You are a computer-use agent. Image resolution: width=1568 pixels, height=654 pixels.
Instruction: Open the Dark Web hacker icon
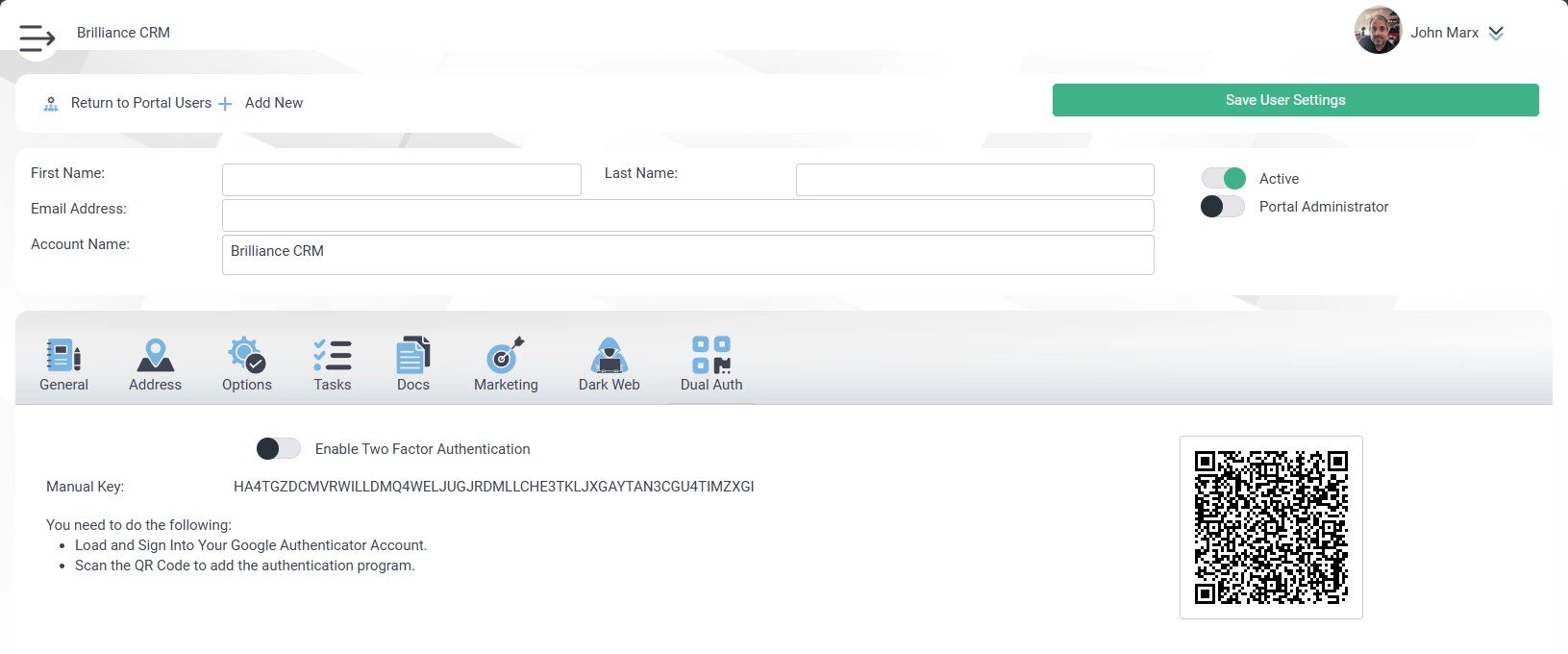(x=609, y=356)
